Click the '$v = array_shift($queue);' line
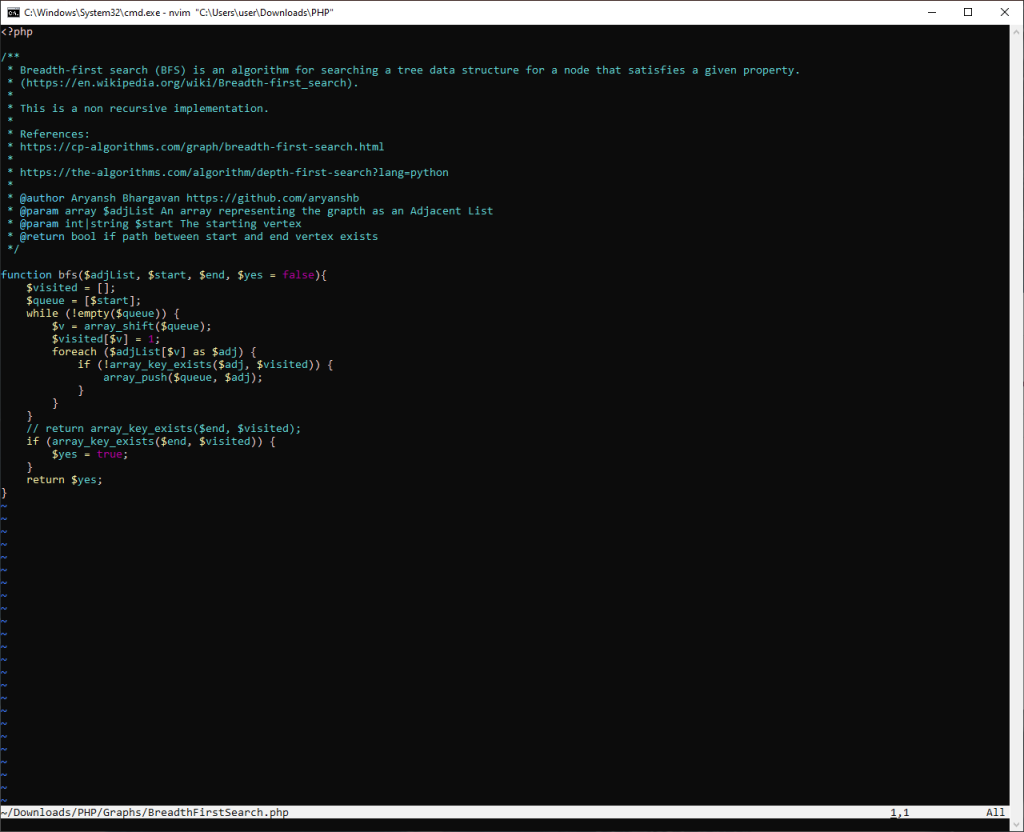Viewport: 1024px width, 832px height. click(x=131, y=326)
